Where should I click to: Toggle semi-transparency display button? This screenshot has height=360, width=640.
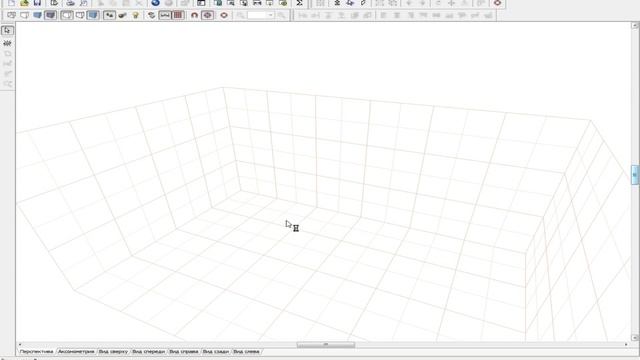(80, 15)
